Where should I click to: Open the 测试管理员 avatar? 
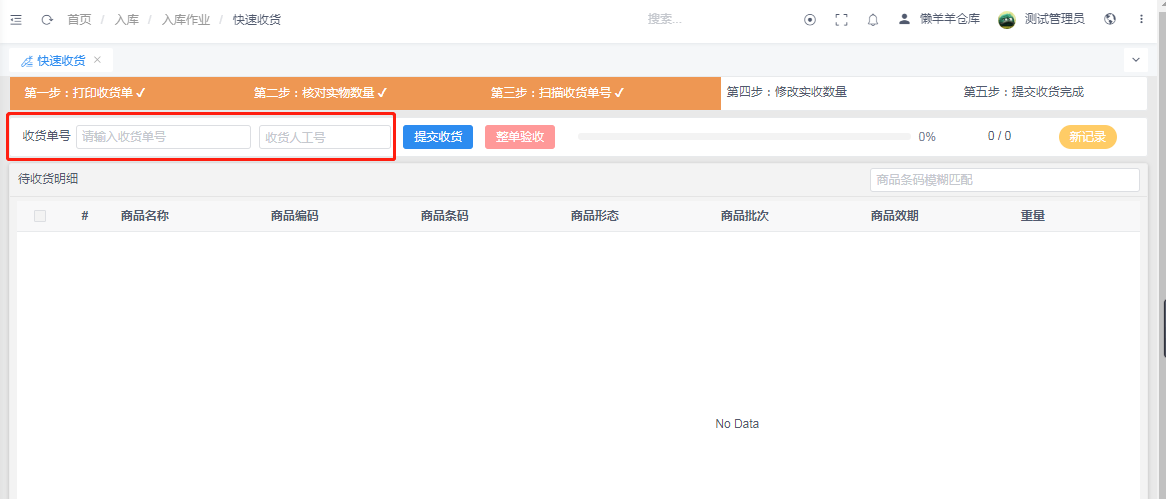click(x=1007, y=20)
